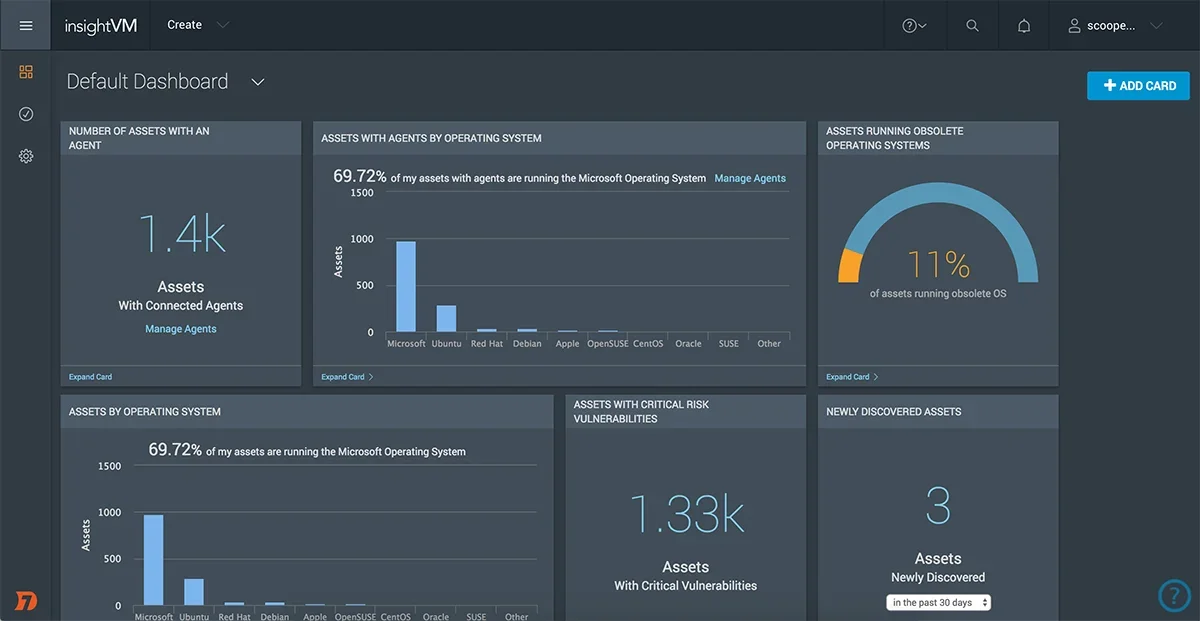Click the ADD CARD button
Viewport: 1200px width, 621px height.
1138,86
